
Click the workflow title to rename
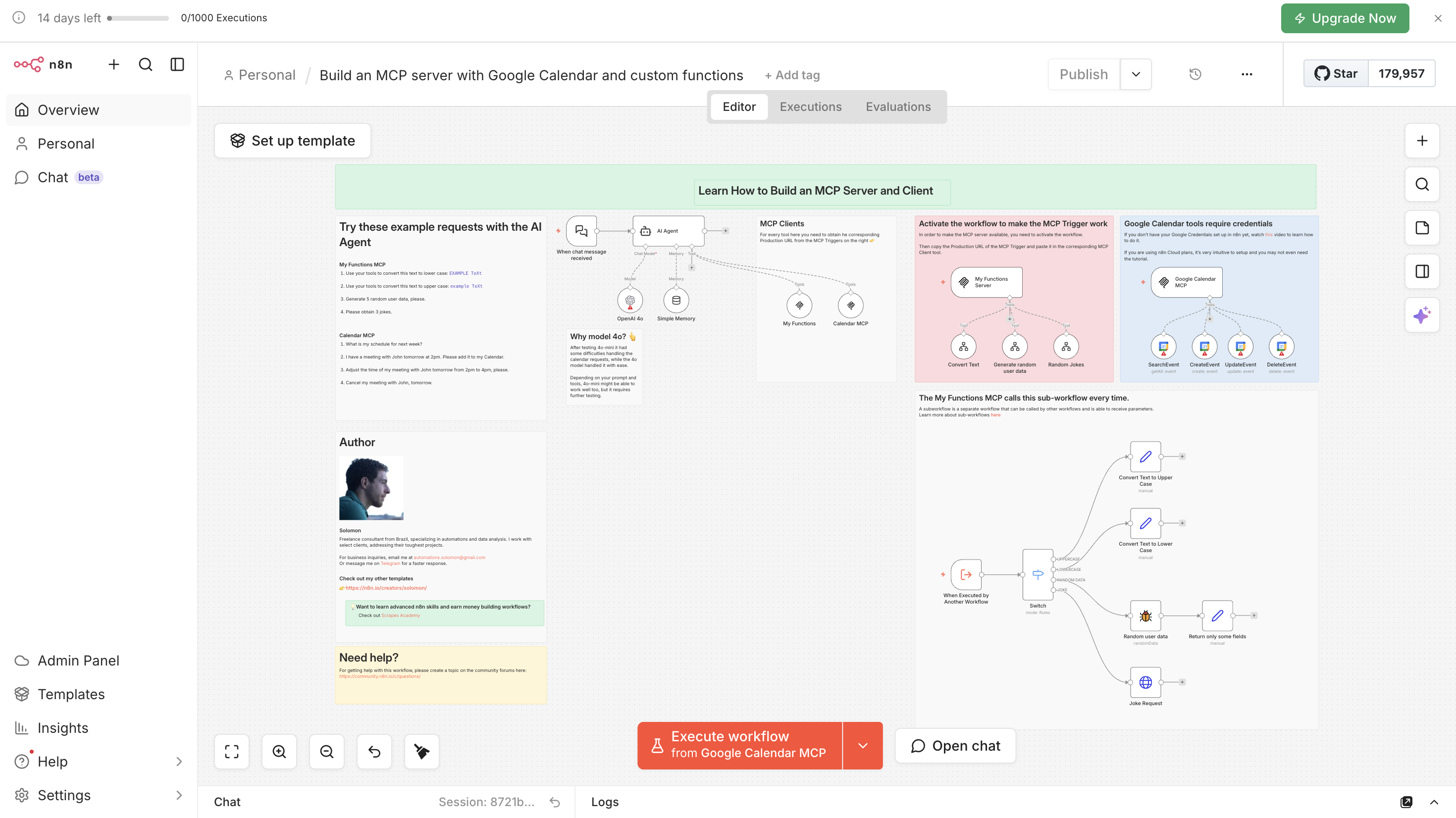tap(531, 75)
